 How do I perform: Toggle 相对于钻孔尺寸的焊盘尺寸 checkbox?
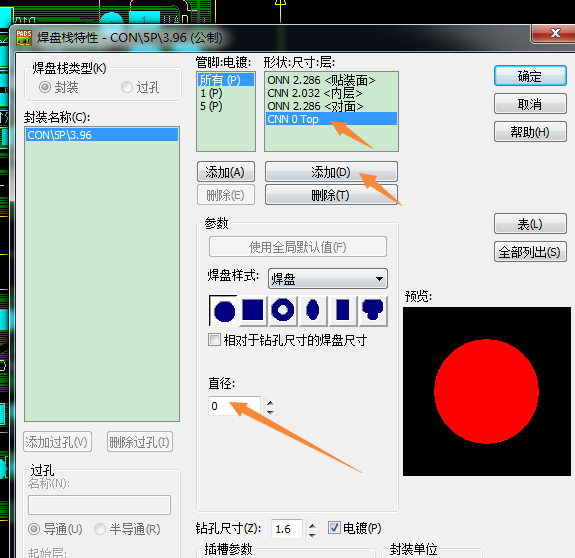(214, 340)
